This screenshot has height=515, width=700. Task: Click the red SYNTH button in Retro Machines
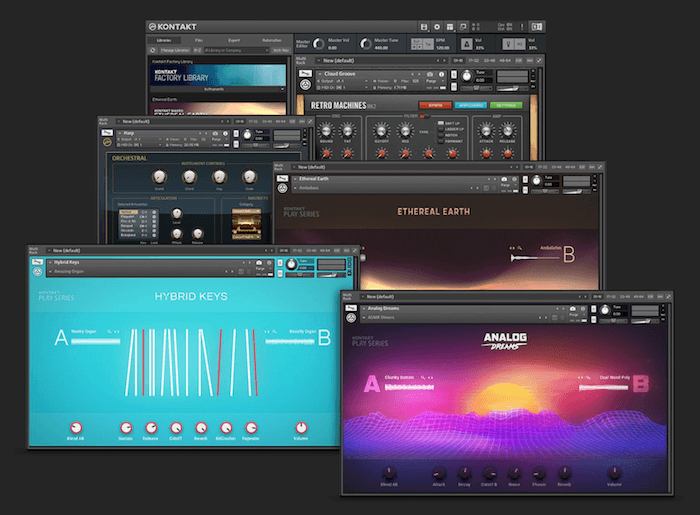[435, 105]
